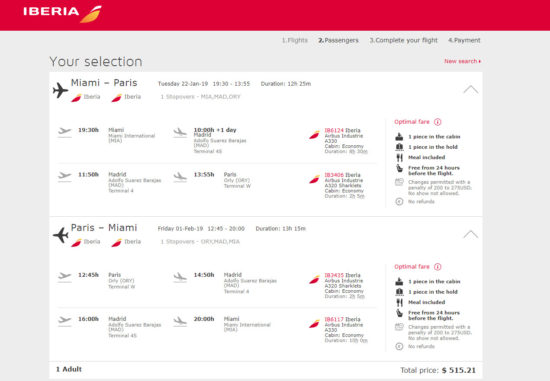Select the 2. Passengers step

(x=338, y=40)
